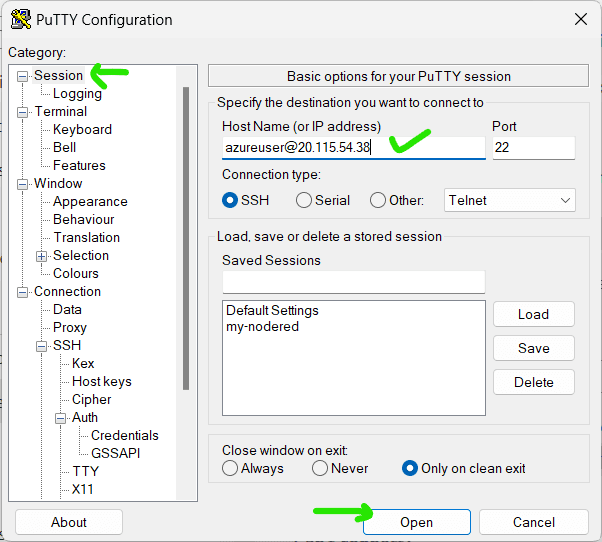Save the current session settings
Screen dimensions: 602x542
534,348
